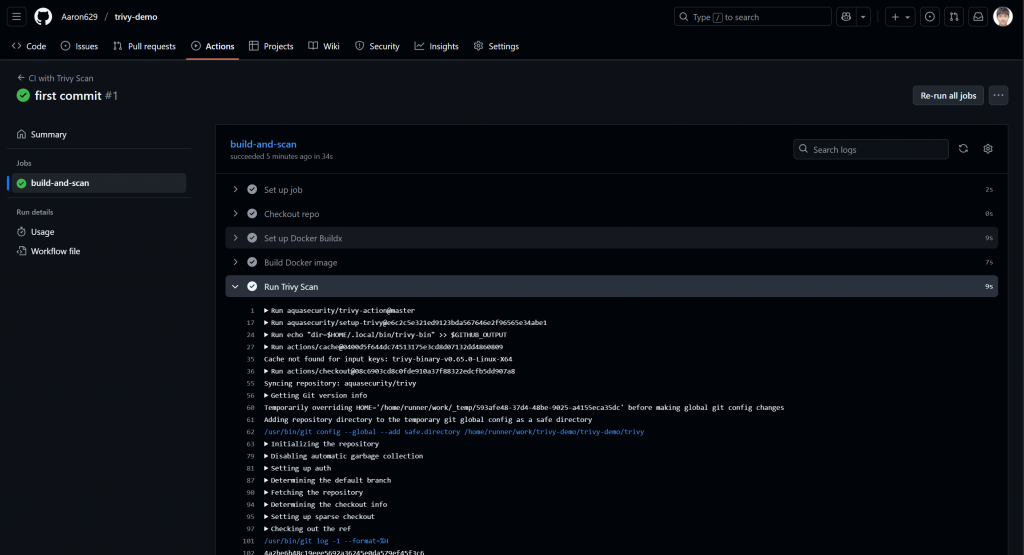Expand Setting up auth log group

click(297, 468)
